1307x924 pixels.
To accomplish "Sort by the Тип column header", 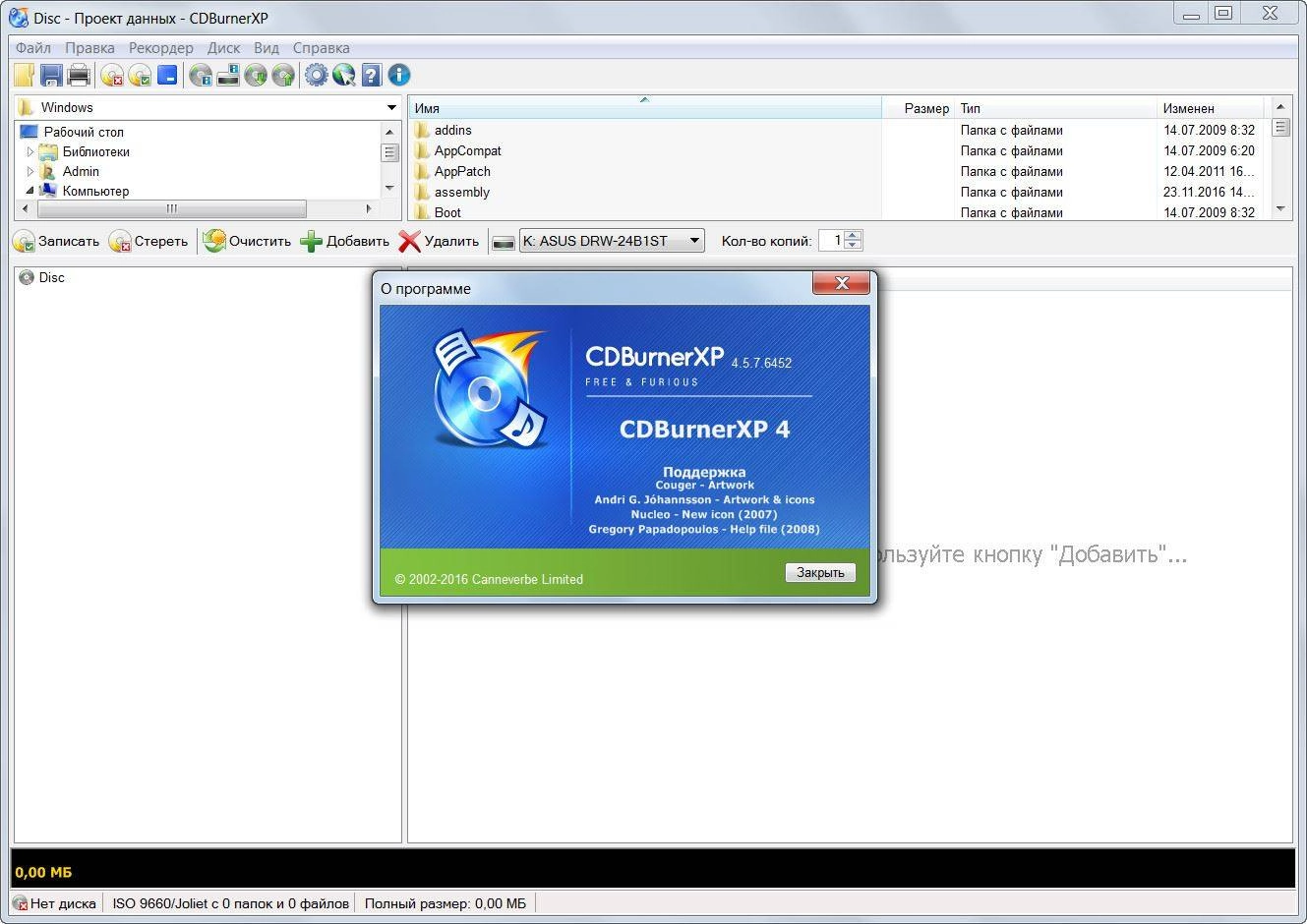I will [x=1056, y=108].
